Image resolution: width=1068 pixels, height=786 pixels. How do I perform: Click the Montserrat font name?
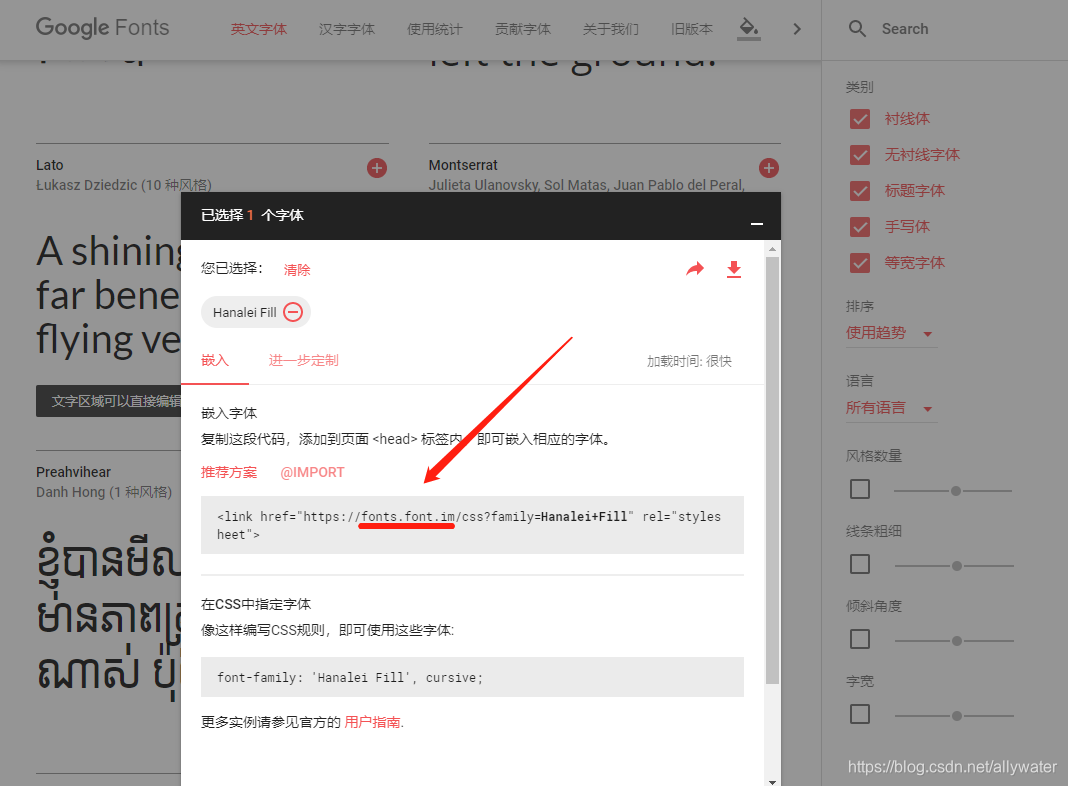coord(463,165)
